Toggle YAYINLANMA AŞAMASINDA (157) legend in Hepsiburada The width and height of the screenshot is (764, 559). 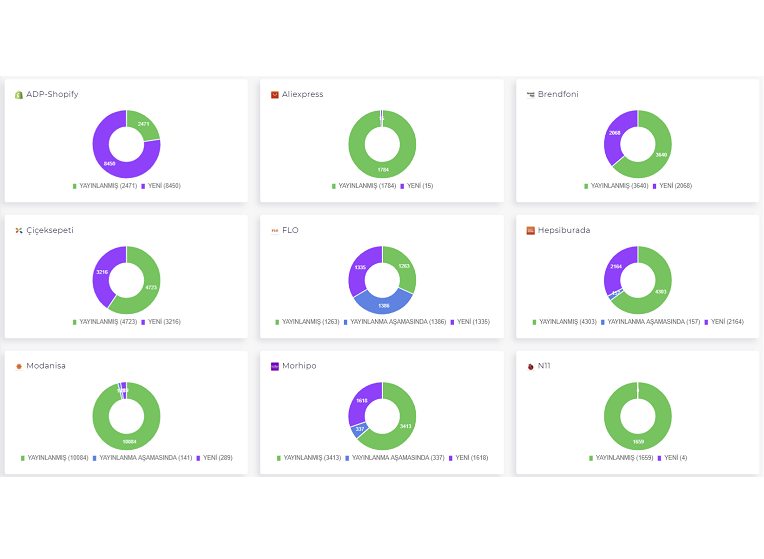coord(650,322)
